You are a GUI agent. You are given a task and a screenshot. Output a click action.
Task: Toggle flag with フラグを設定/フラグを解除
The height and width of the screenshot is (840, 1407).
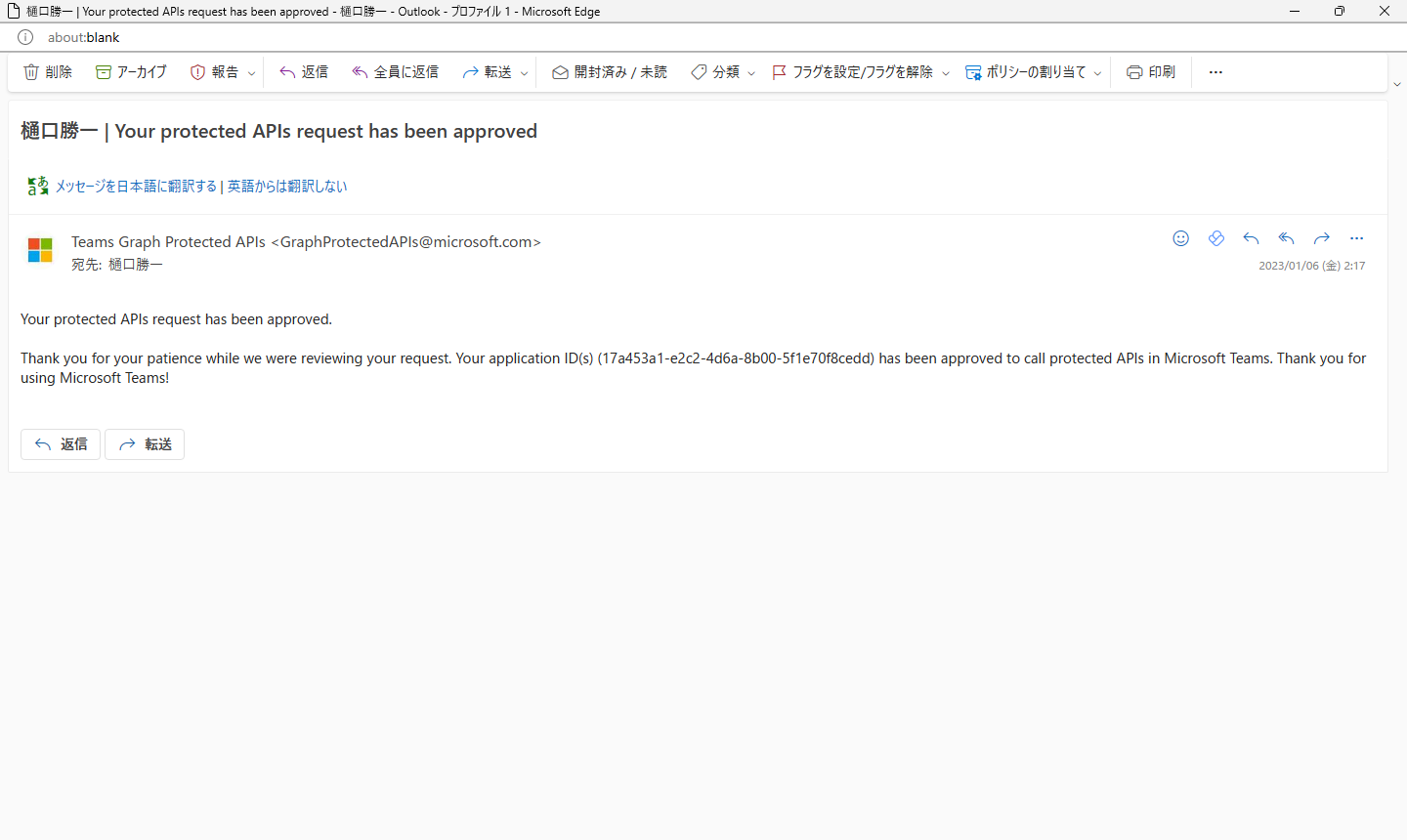point(852,72)
